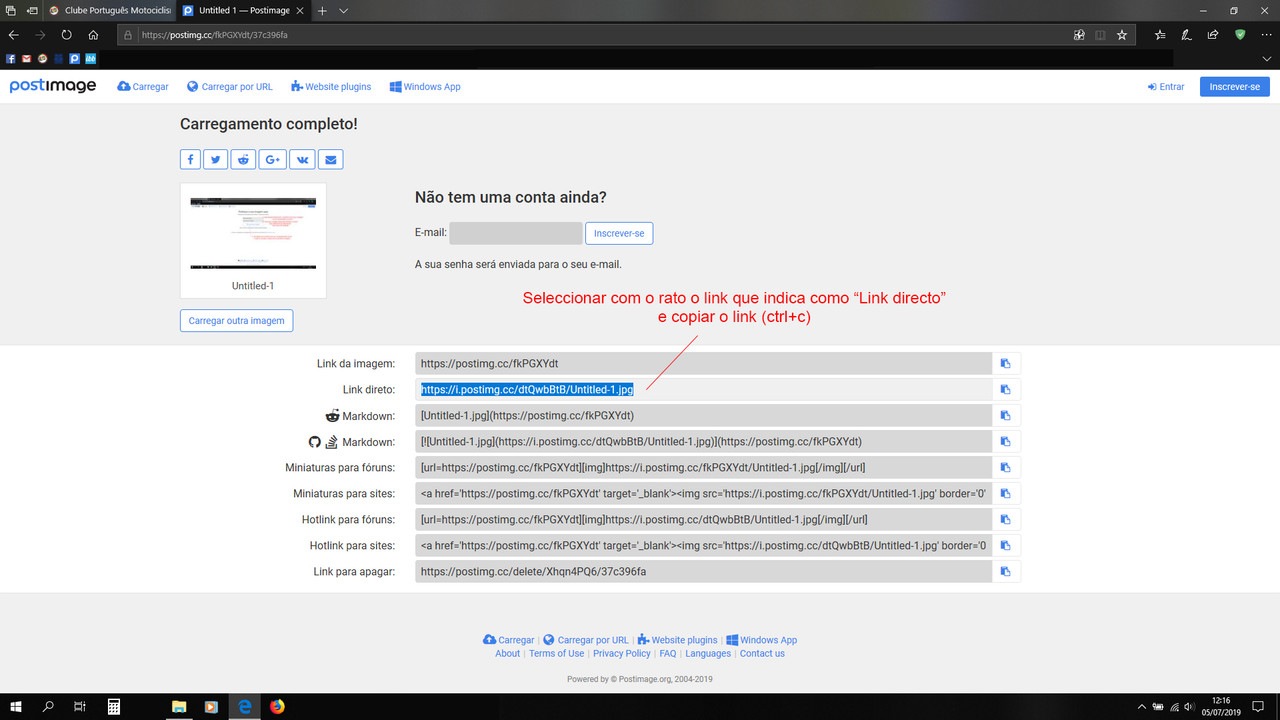Select the Link direto URL text
Image resolution: width=1280 pixels, height=720 pixels.
coord(527,389)
